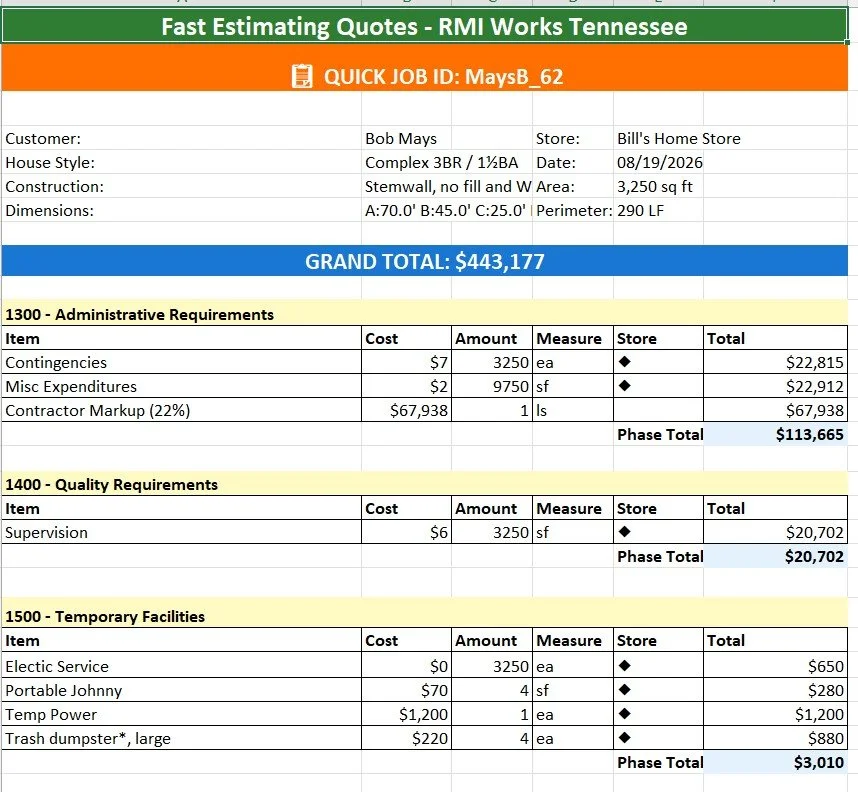Image resolution: width=858 pixels, height=792 pixels.
Task: Click the Perimeter value 290 LF
Action: [641, 211]
